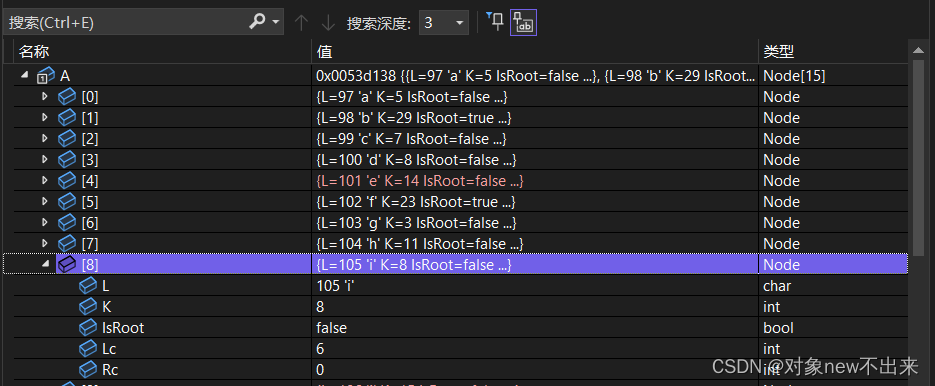Select value L=103 'g' K=3 row
Screen dimensions: 935x386
416,222
